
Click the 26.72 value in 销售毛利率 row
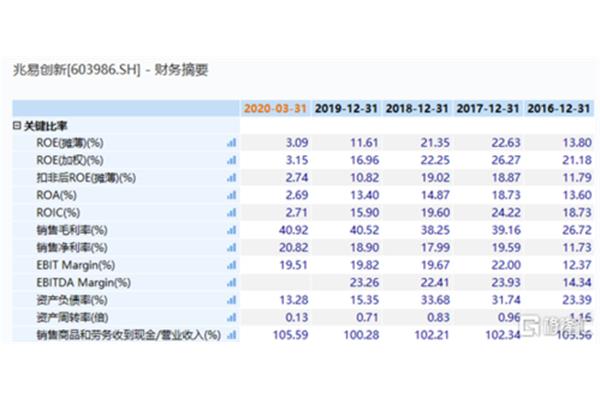point(577,230)
